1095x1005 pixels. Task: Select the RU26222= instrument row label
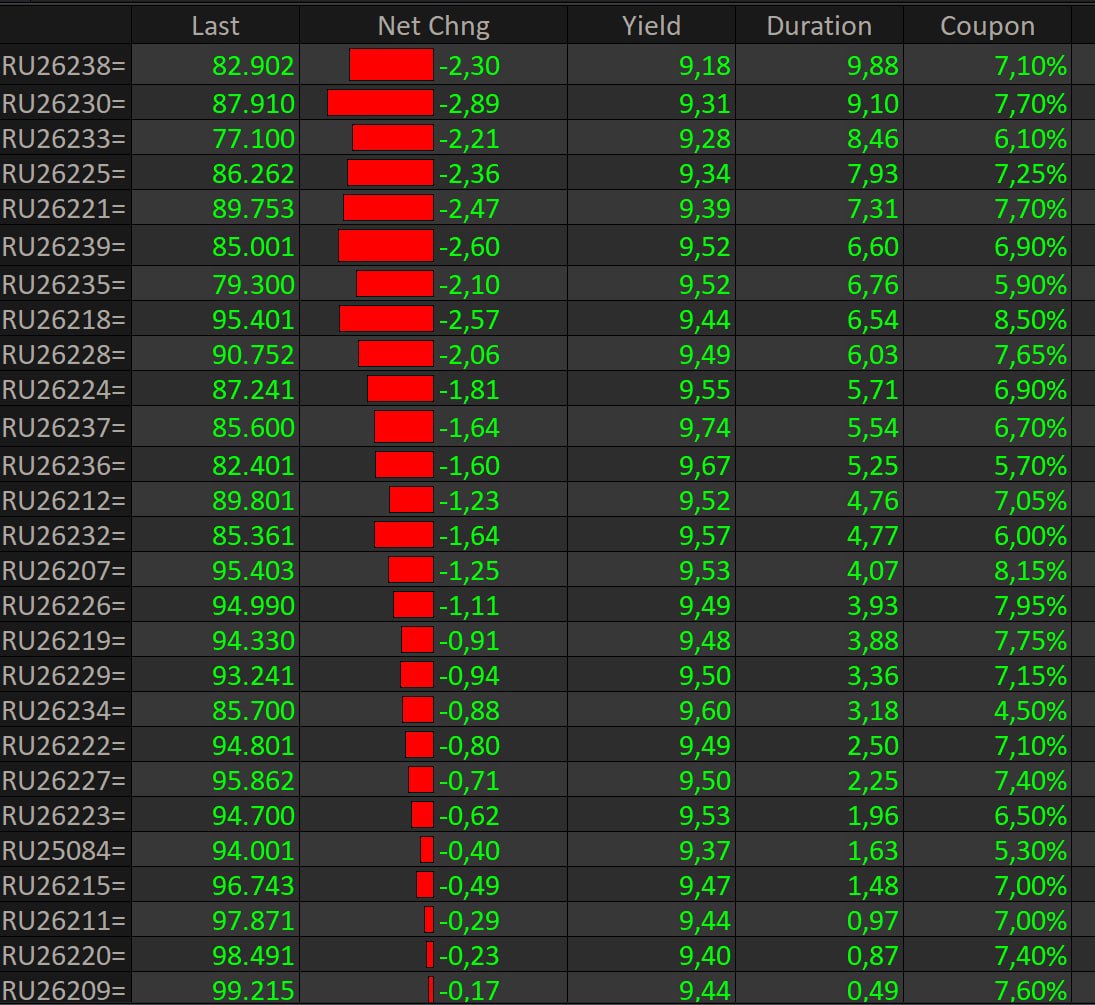click(64, 745)
